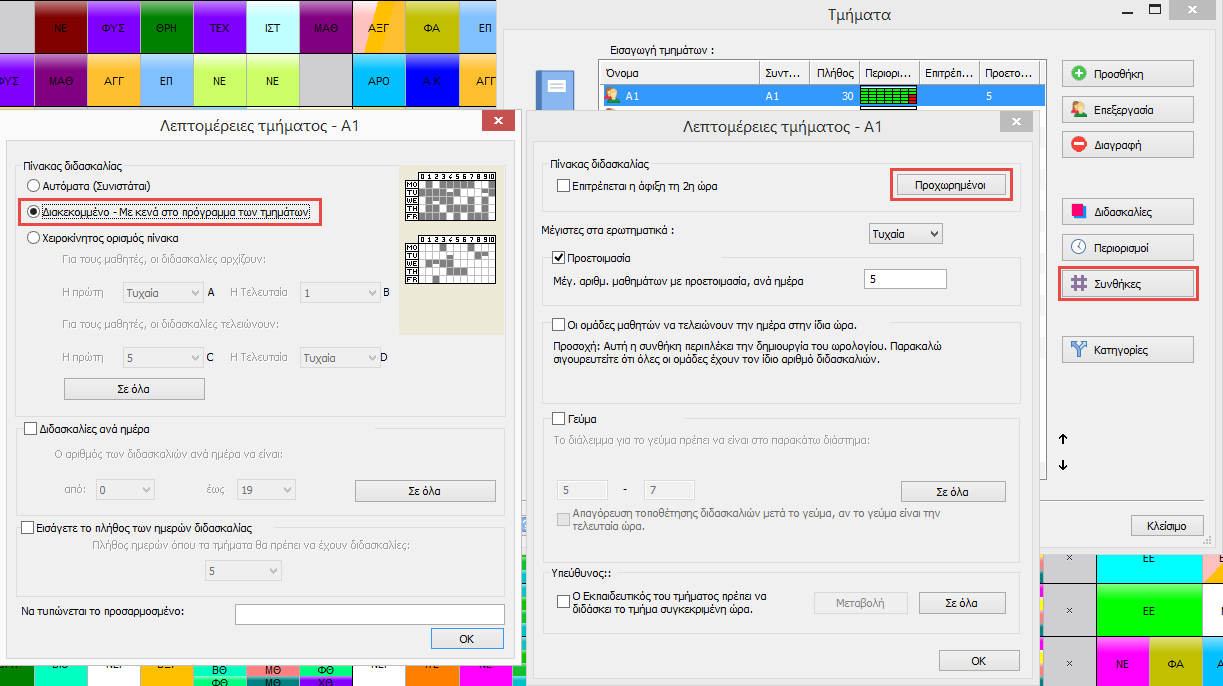The width and height of the screenshot is (1223, 686).
Task: Click the Όνομα column header
Action: coord(678,73)
